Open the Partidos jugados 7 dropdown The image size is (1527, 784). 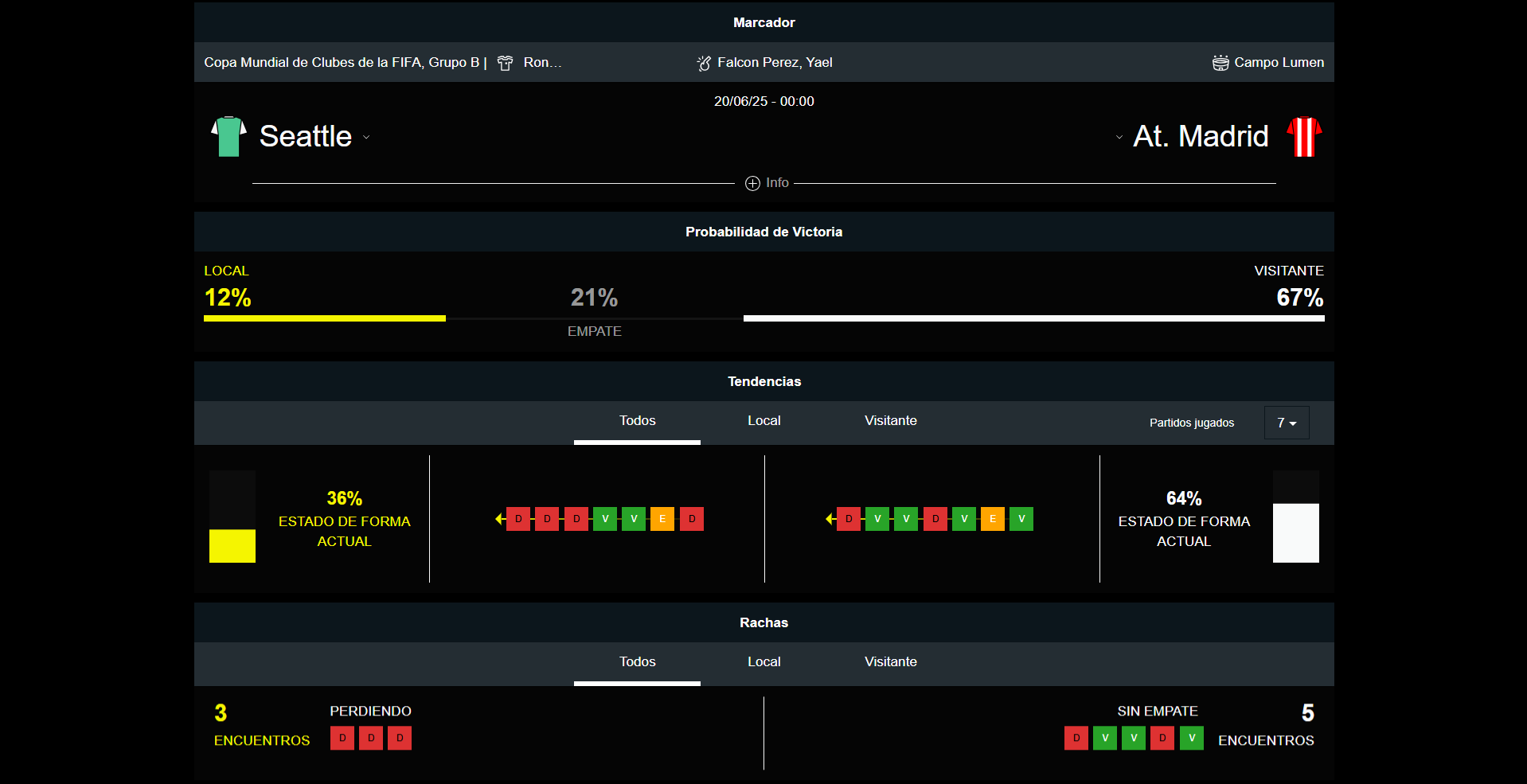[x=1286, y=423]
